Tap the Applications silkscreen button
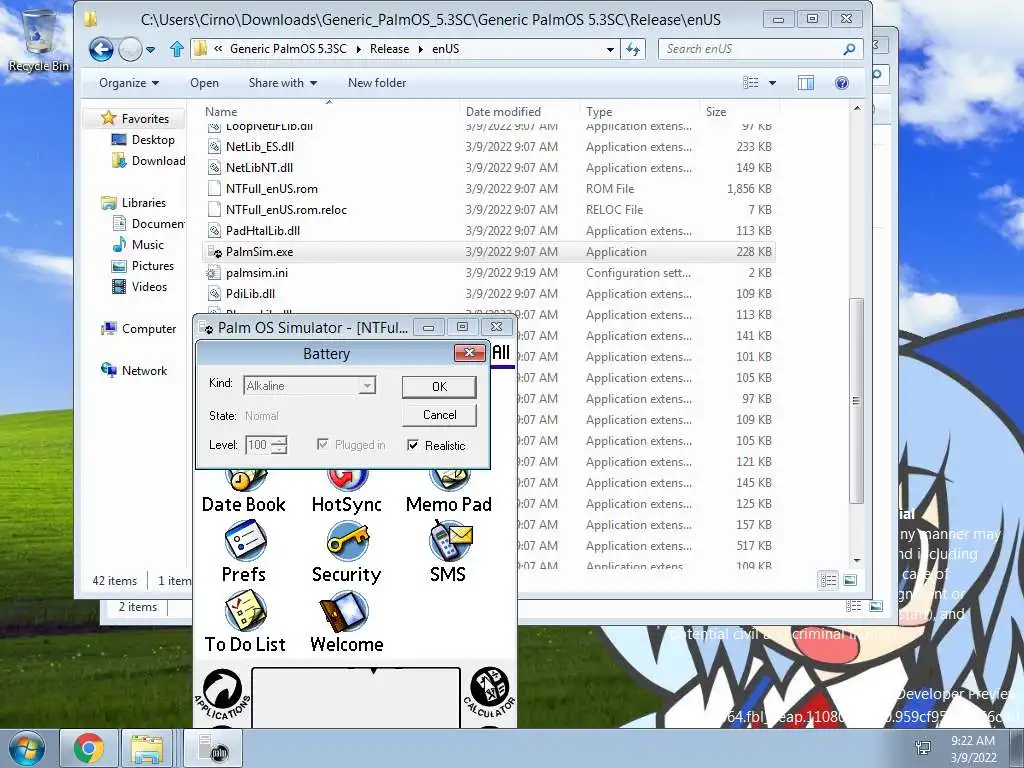The image size is (1024, 768). (222, 694)
